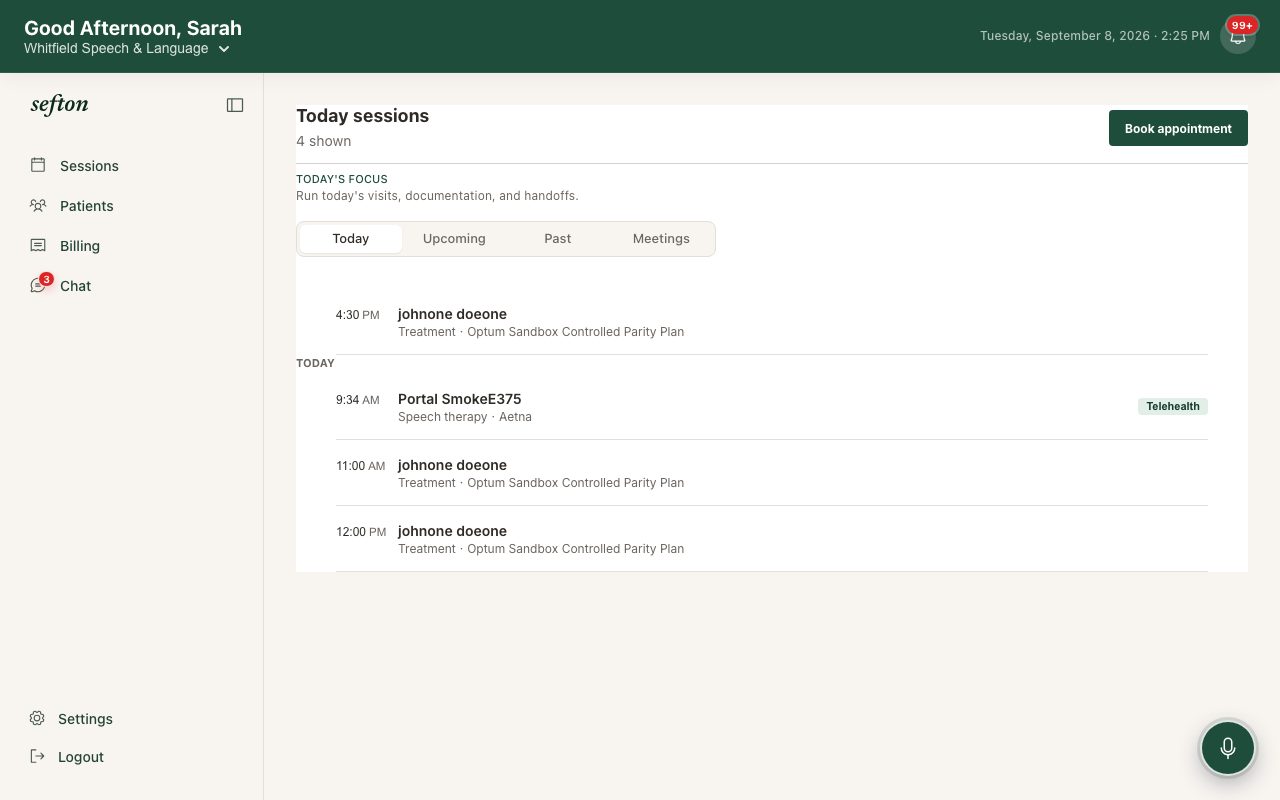Open the 11:00 AM johnone doeone session
Viewport: 1280px width, 800px height.
772,473
